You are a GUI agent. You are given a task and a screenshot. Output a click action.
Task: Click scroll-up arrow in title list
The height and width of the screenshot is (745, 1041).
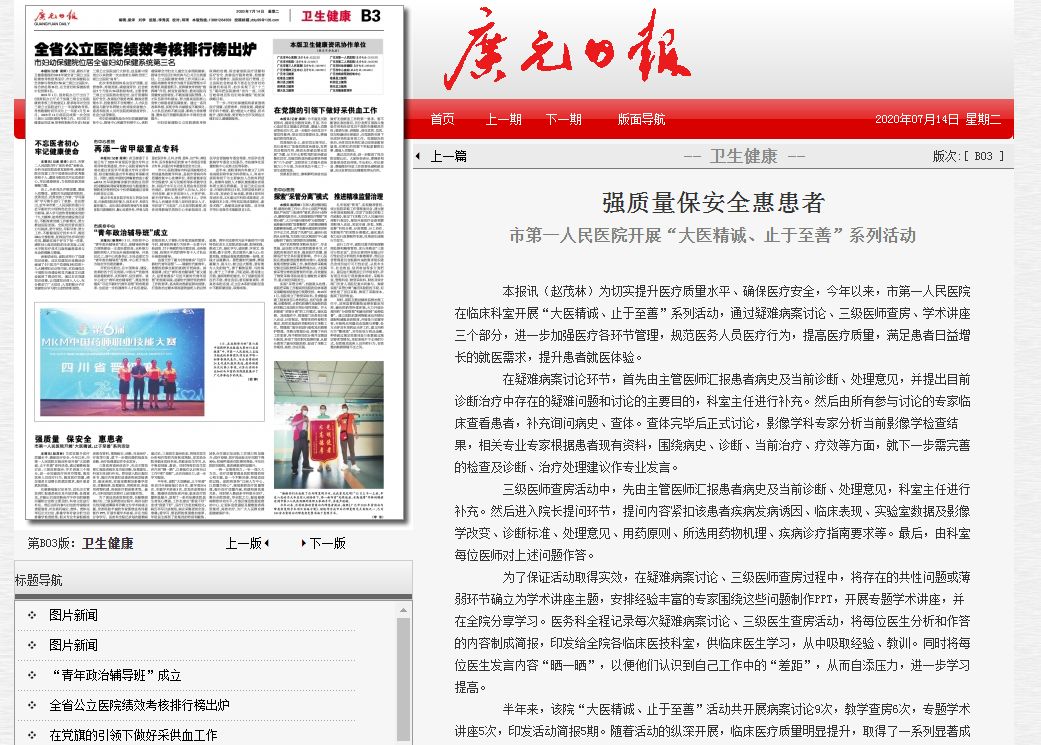(404, 608)
